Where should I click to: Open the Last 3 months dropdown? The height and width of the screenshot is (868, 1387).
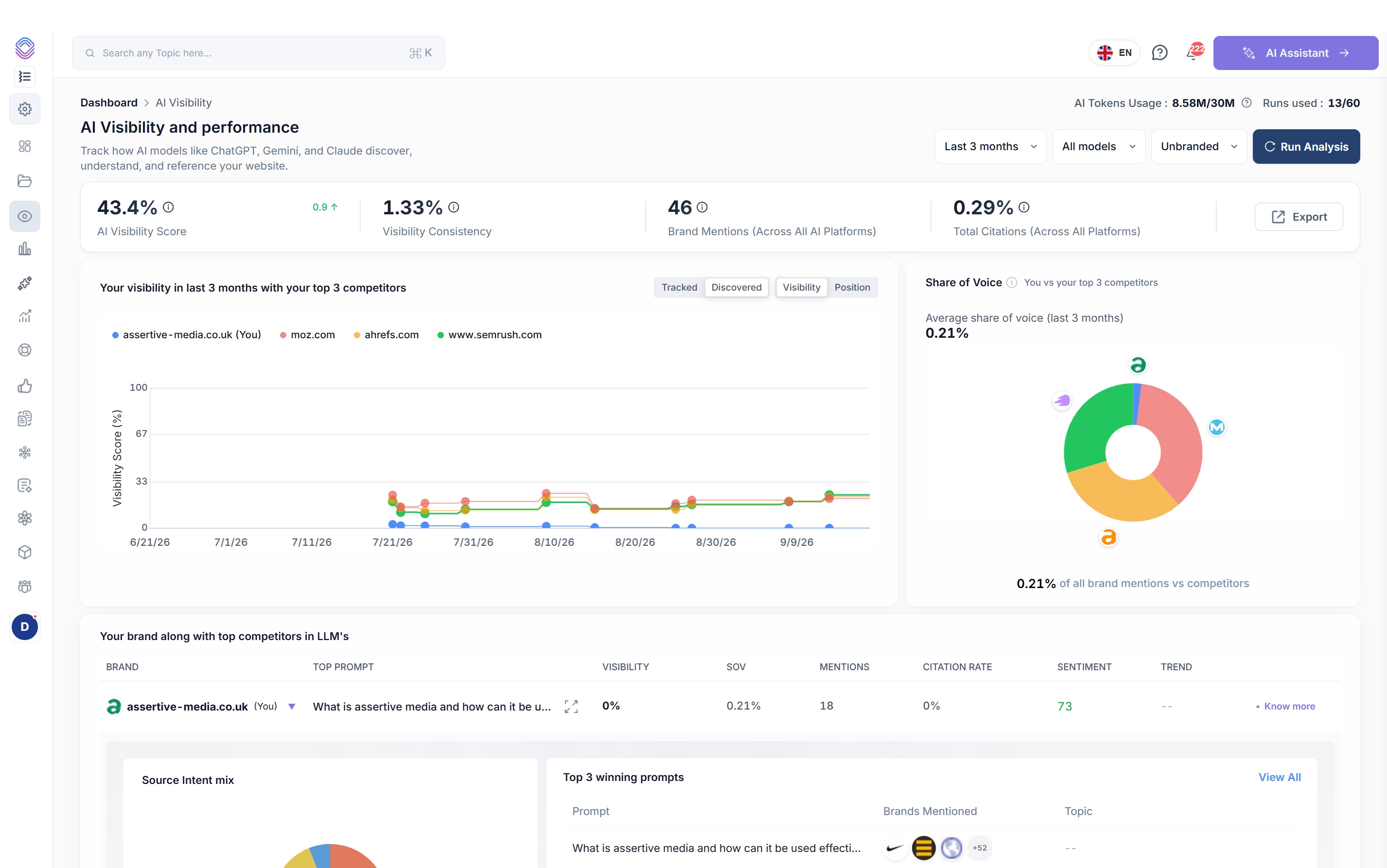[990, 146]
